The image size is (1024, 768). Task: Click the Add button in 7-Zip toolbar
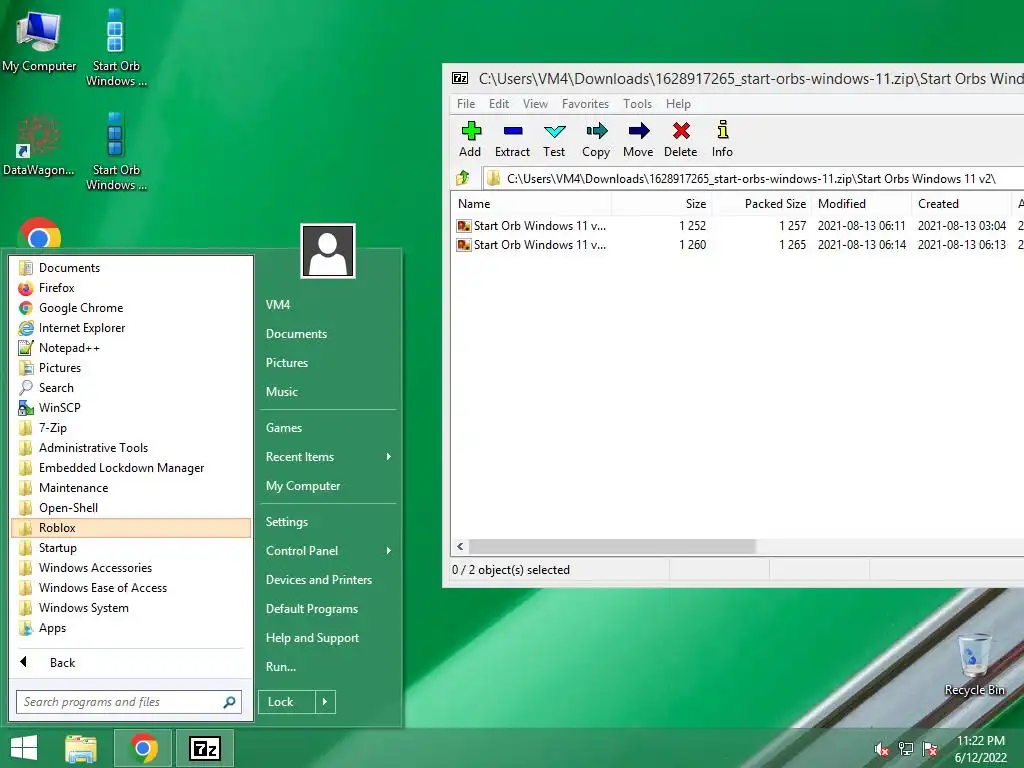click(x=470, y=139)
